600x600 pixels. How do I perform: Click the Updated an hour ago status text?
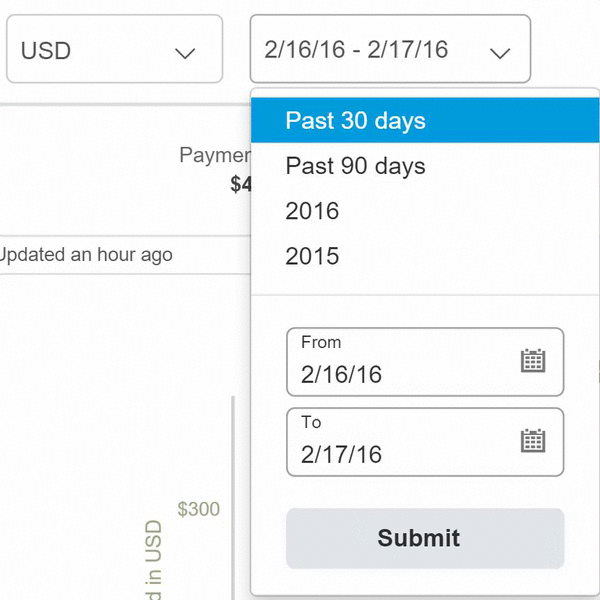pos(86,255)
